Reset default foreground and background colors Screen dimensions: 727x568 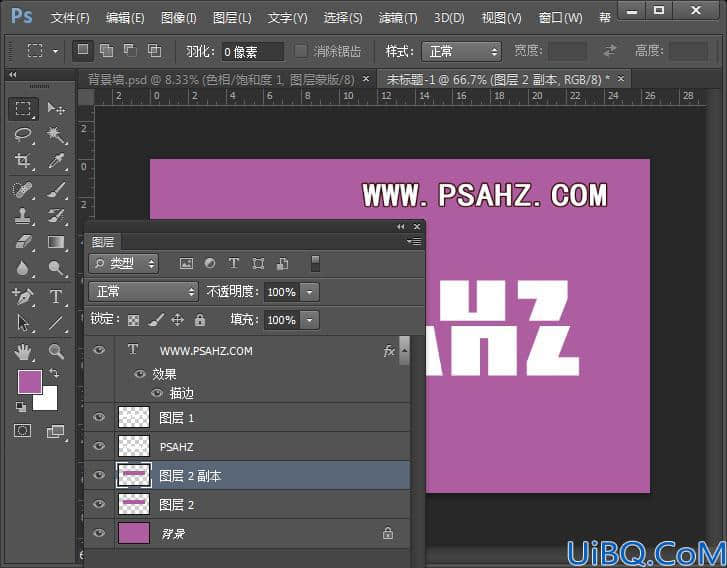click(21, 407)
